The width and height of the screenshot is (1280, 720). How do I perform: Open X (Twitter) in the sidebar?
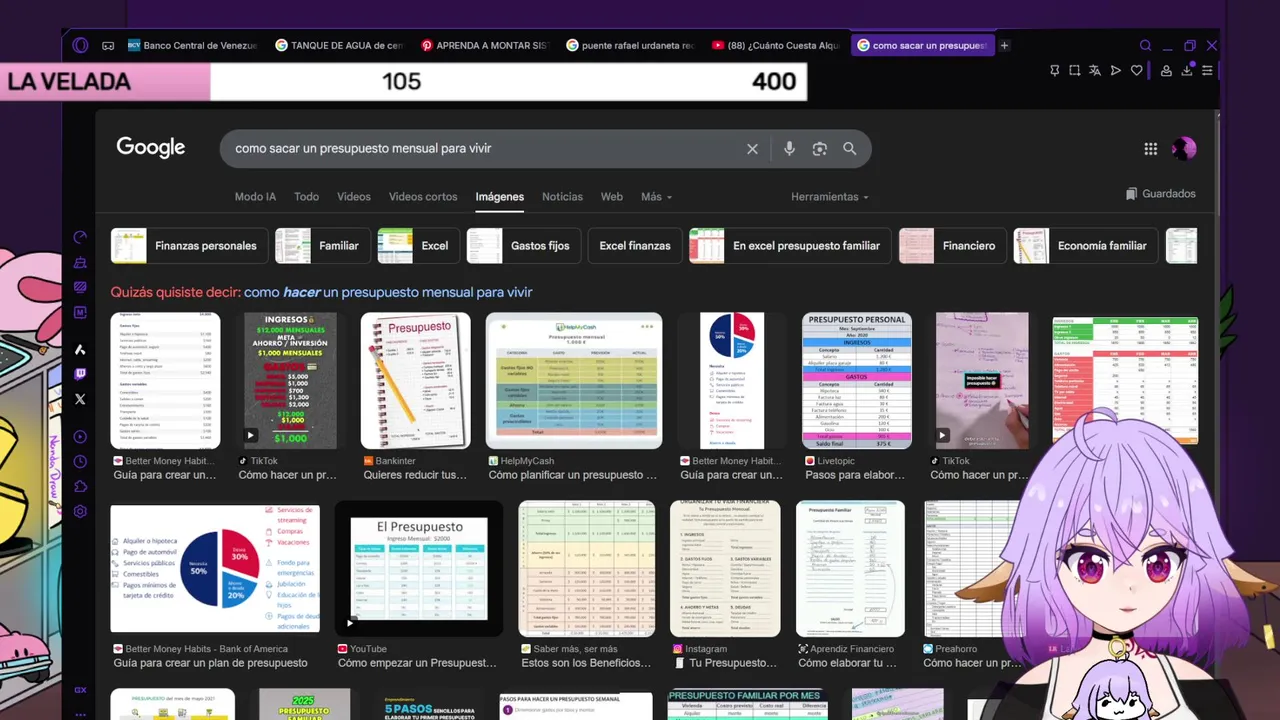[x=80, y=399]
